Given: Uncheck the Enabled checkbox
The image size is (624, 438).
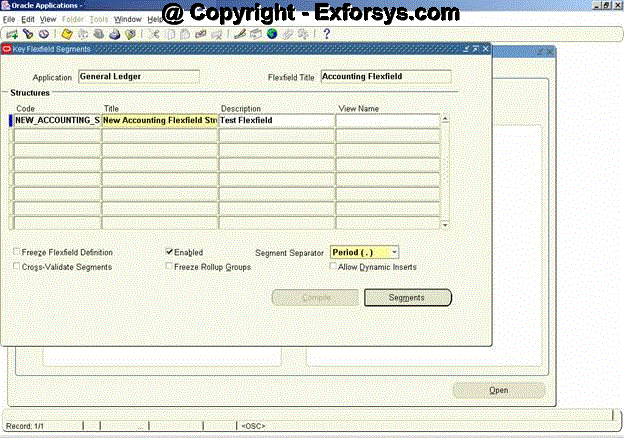Looking at the screenshot, I should 169,253.
